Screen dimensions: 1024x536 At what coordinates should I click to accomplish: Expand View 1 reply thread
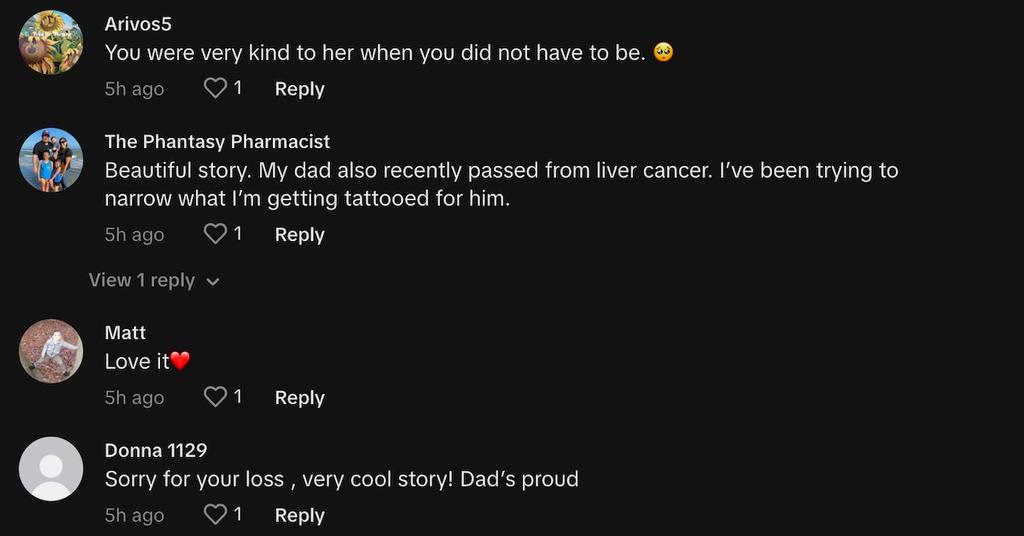coord(142,281)
